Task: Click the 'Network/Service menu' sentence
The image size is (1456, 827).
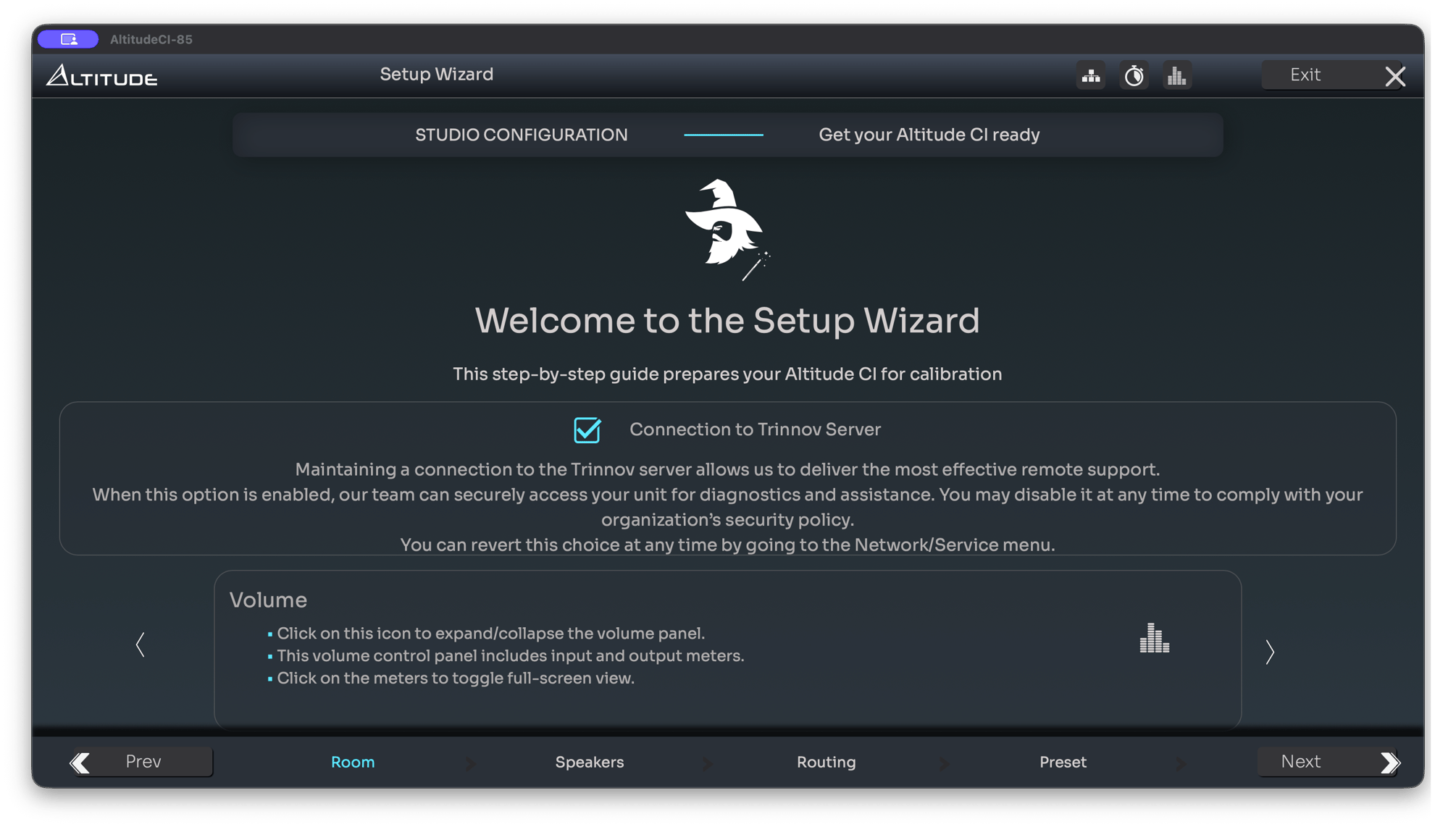Action: click(x=727, y=545)
